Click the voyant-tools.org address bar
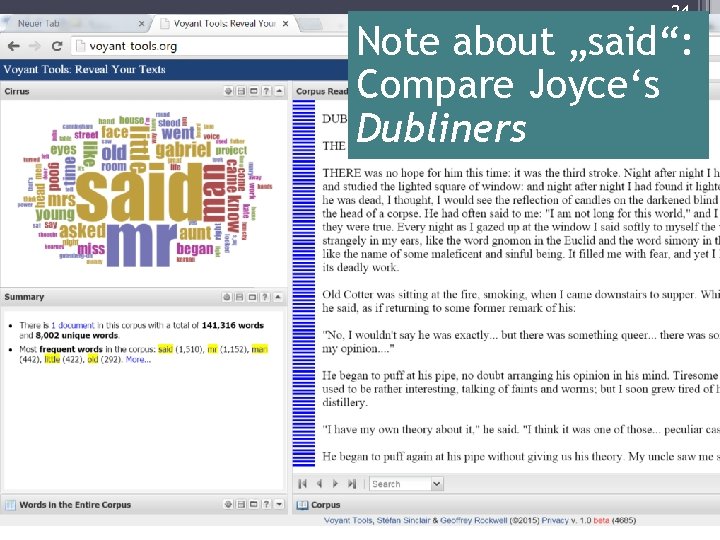Screen dimensions: 720x540 pyautogui.click(x=211, y=46)
